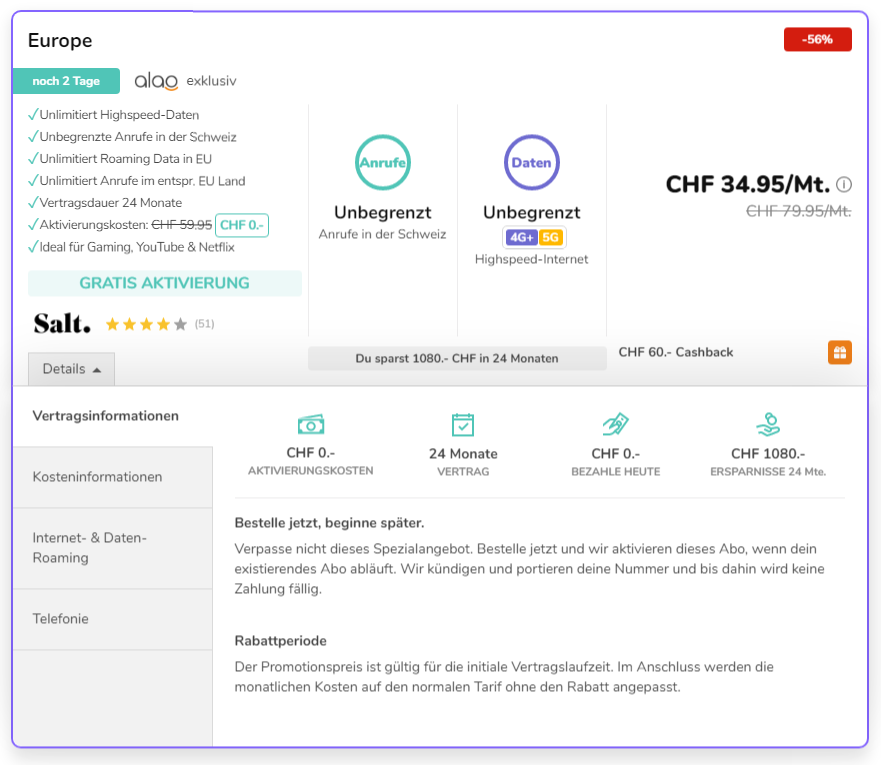Click the noch 2 Tage label
The height and width of the screenshot is (765, 881).
(66, 81)
